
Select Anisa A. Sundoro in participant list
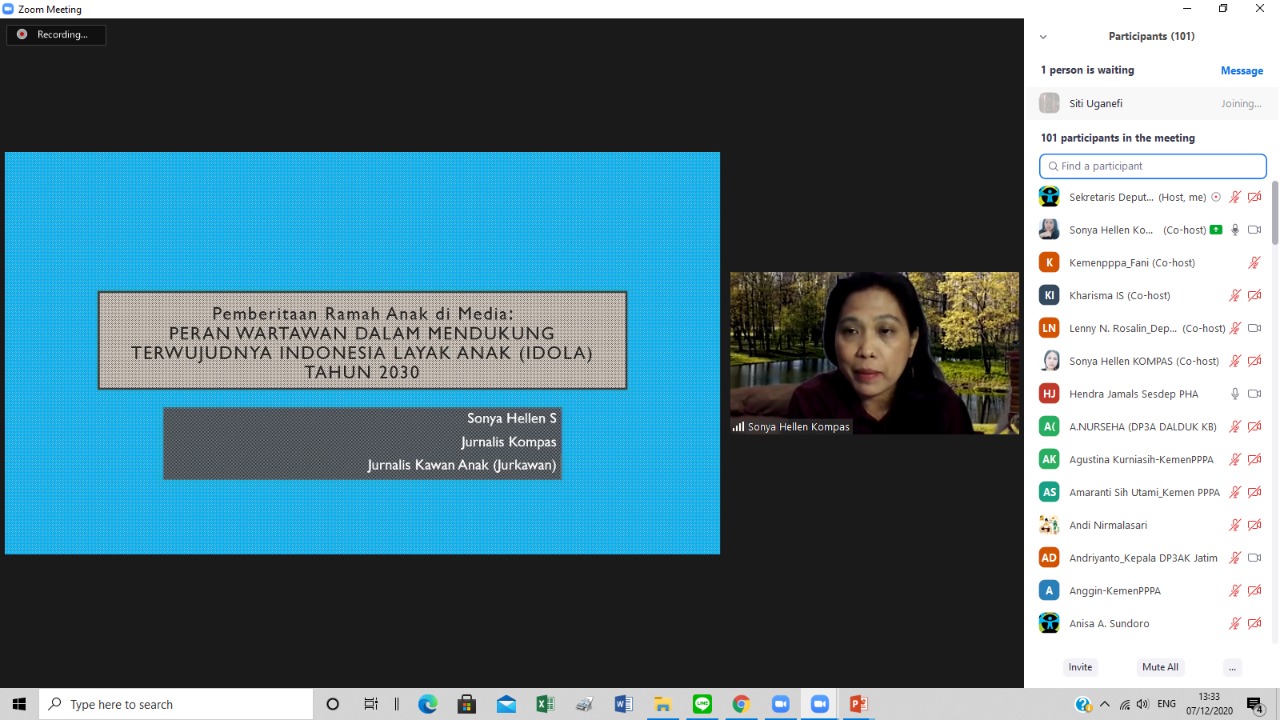point(1109,624)
